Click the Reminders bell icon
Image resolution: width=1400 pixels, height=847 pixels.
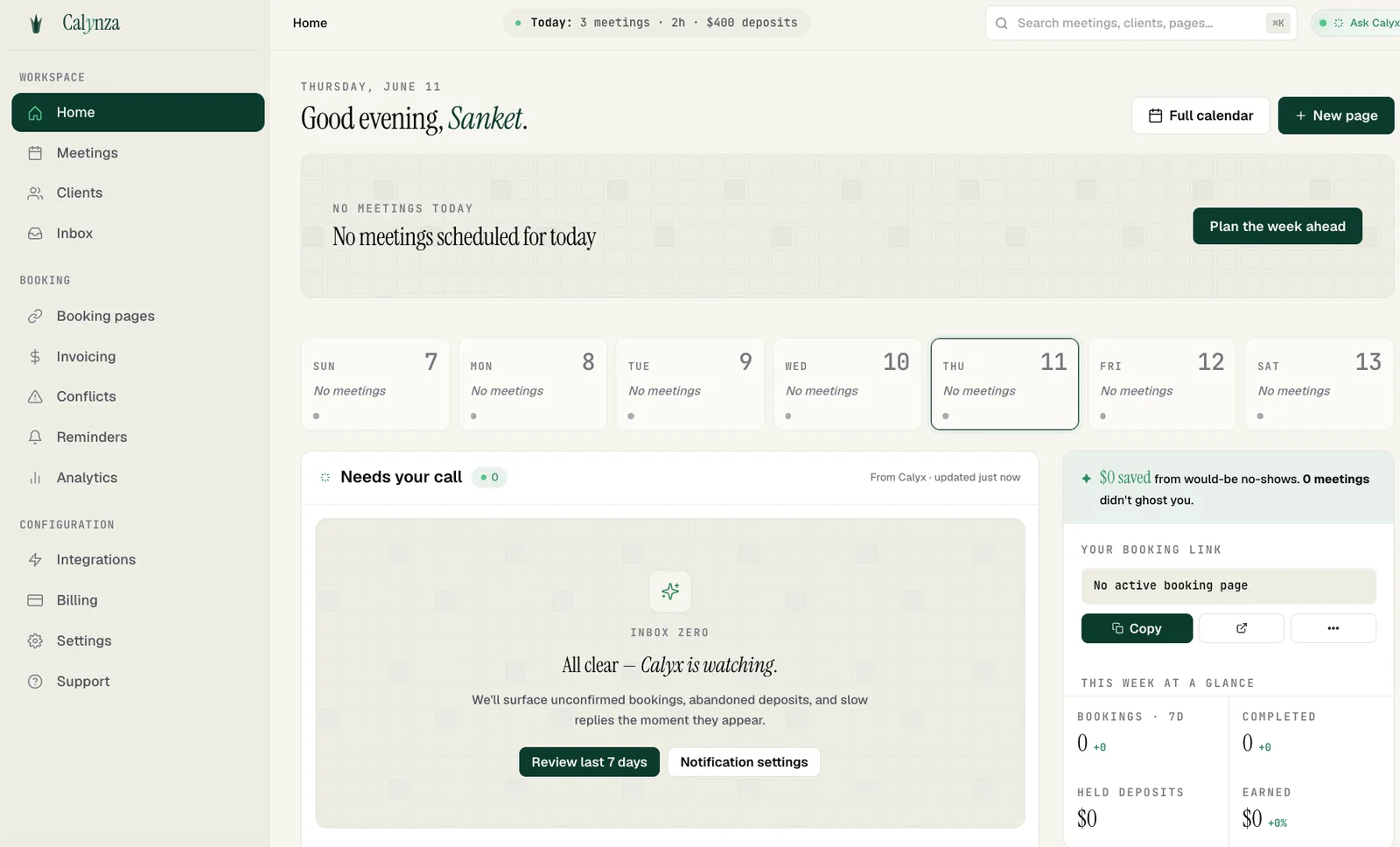[x=35, y=437]
